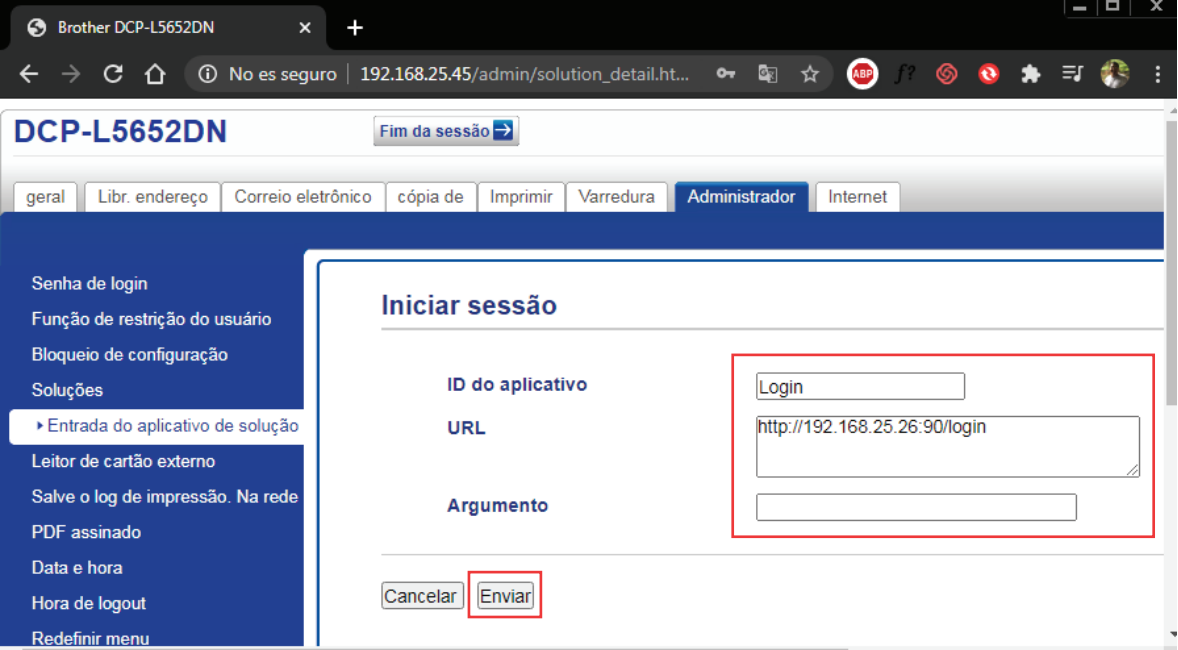Viewport: 1178px width, 650px height.
Task: Open the AdBlock Plus extension icon
Action: tap(862, 74)
